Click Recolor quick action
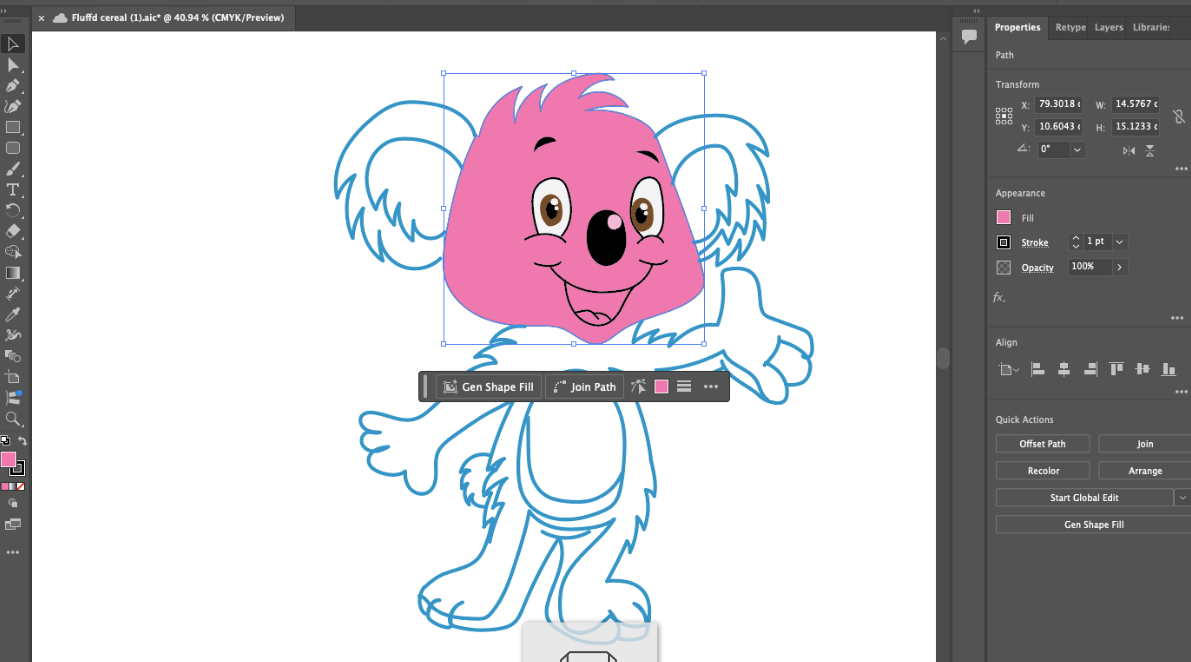This screenshot has height=662, width=1191. [1042, 471]
